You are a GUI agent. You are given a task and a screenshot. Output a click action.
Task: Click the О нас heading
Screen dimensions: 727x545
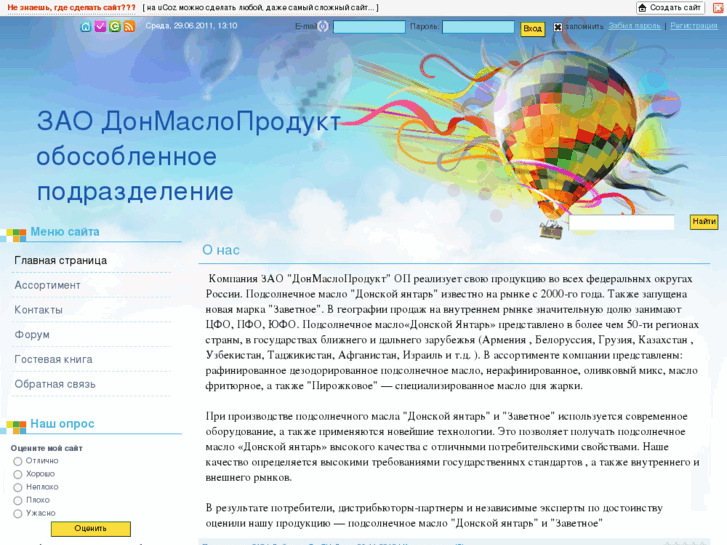tap(221, 250)
